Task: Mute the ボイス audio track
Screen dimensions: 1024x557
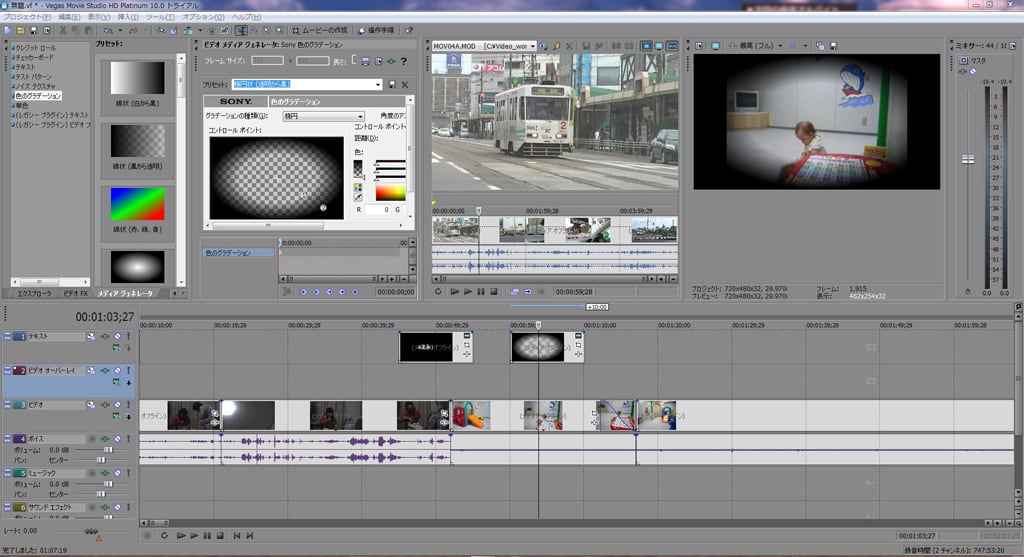Action: [117, 439]
